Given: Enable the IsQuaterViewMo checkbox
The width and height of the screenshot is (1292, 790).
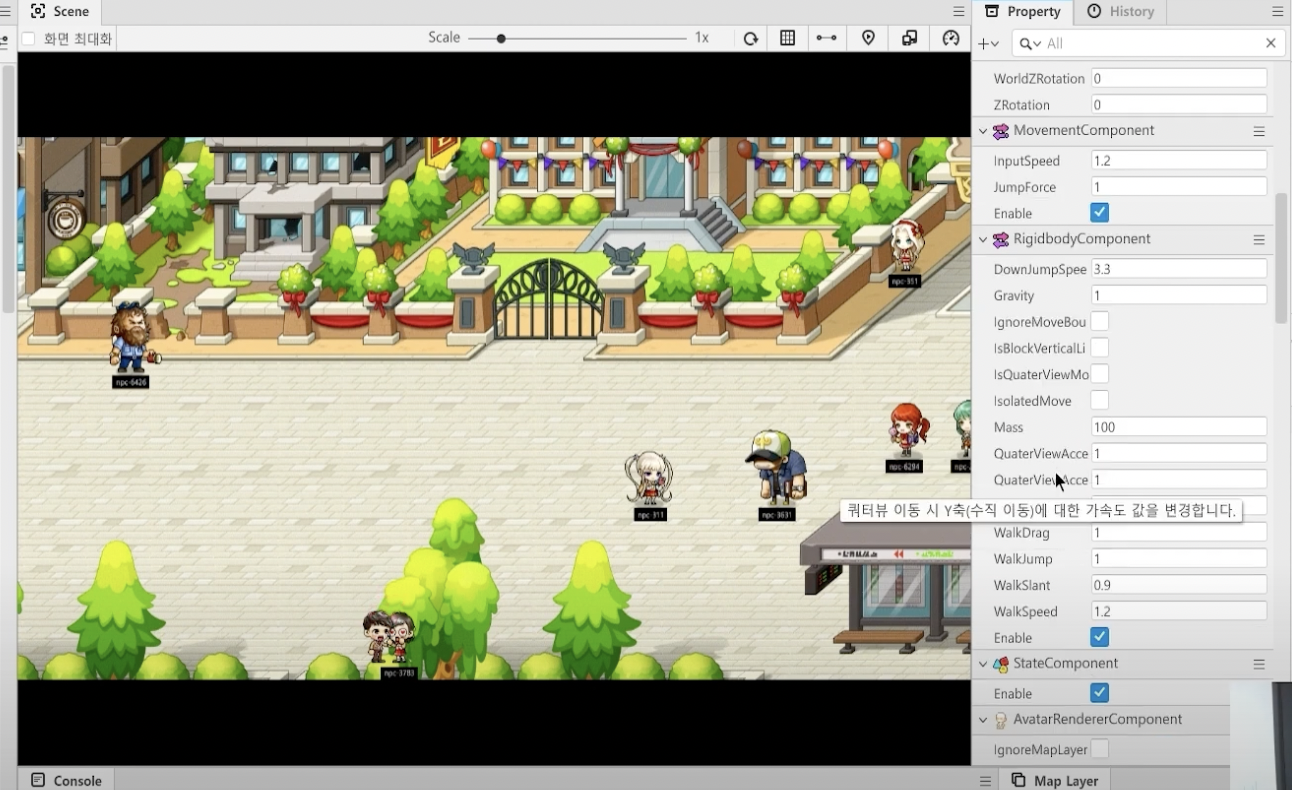Looking at the screenshot, I should click(x=1099, y=373).
